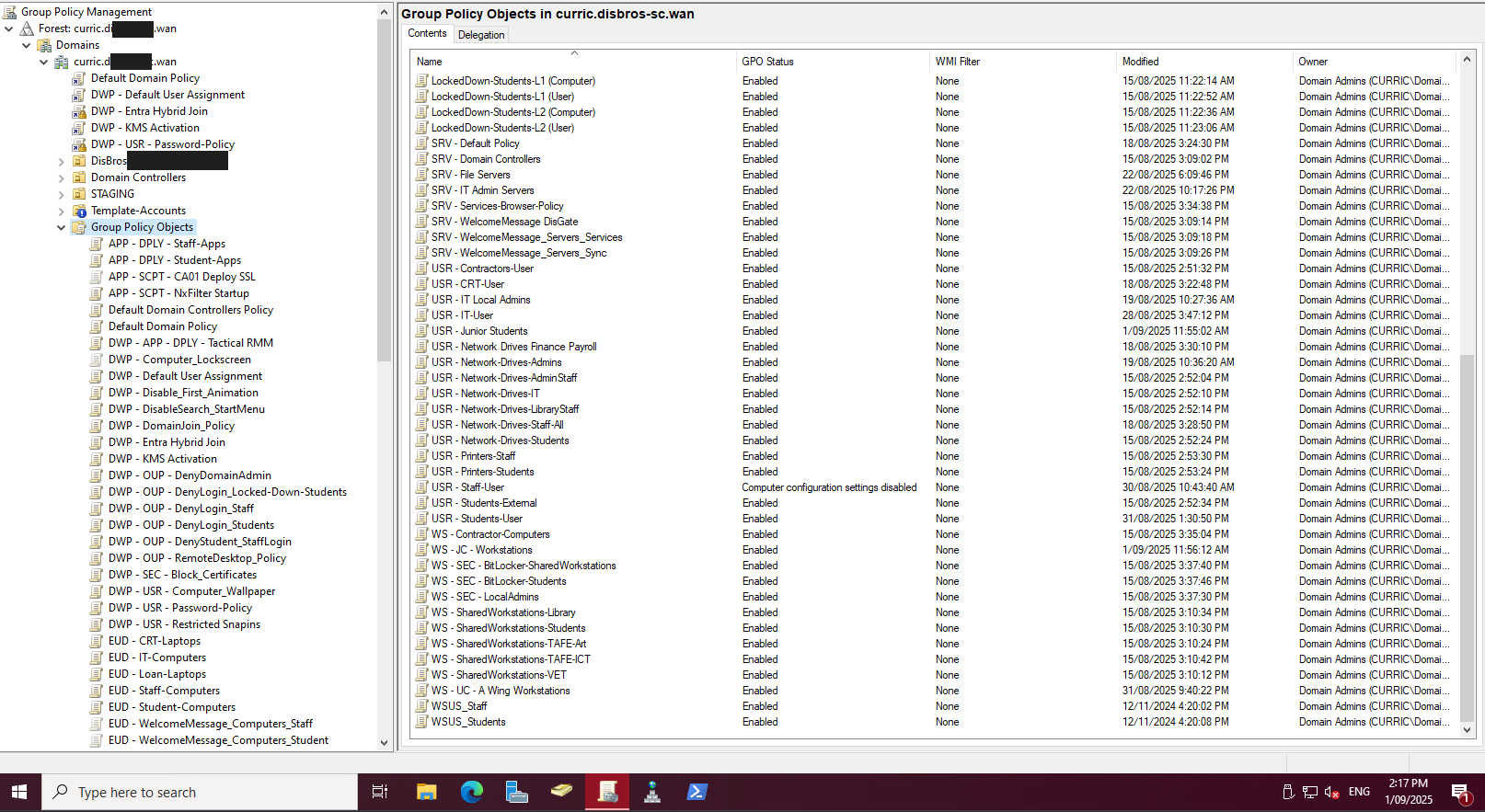Click the taskbar search box
This screenshot has height=812, width=1485.
coord(201,792)
